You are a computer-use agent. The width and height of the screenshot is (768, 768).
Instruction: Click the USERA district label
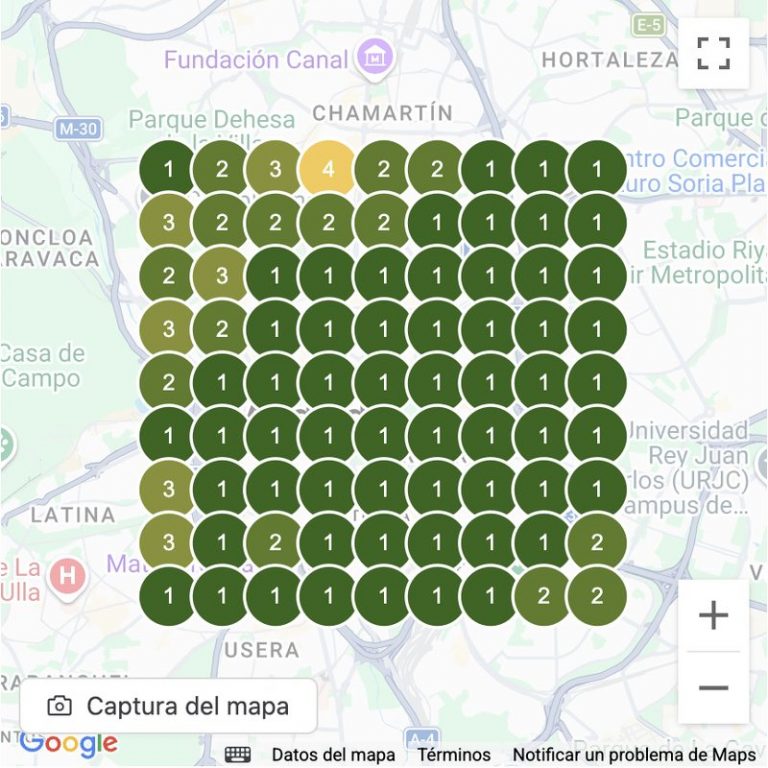[x=262, y=650]
